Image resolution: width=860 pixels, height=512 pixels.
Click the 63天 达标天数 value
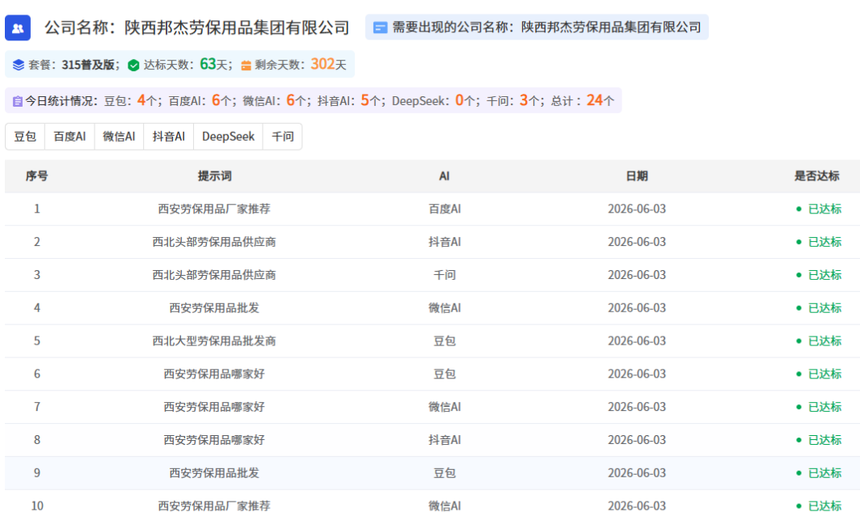pyautogui.click(x=213, y=64)
